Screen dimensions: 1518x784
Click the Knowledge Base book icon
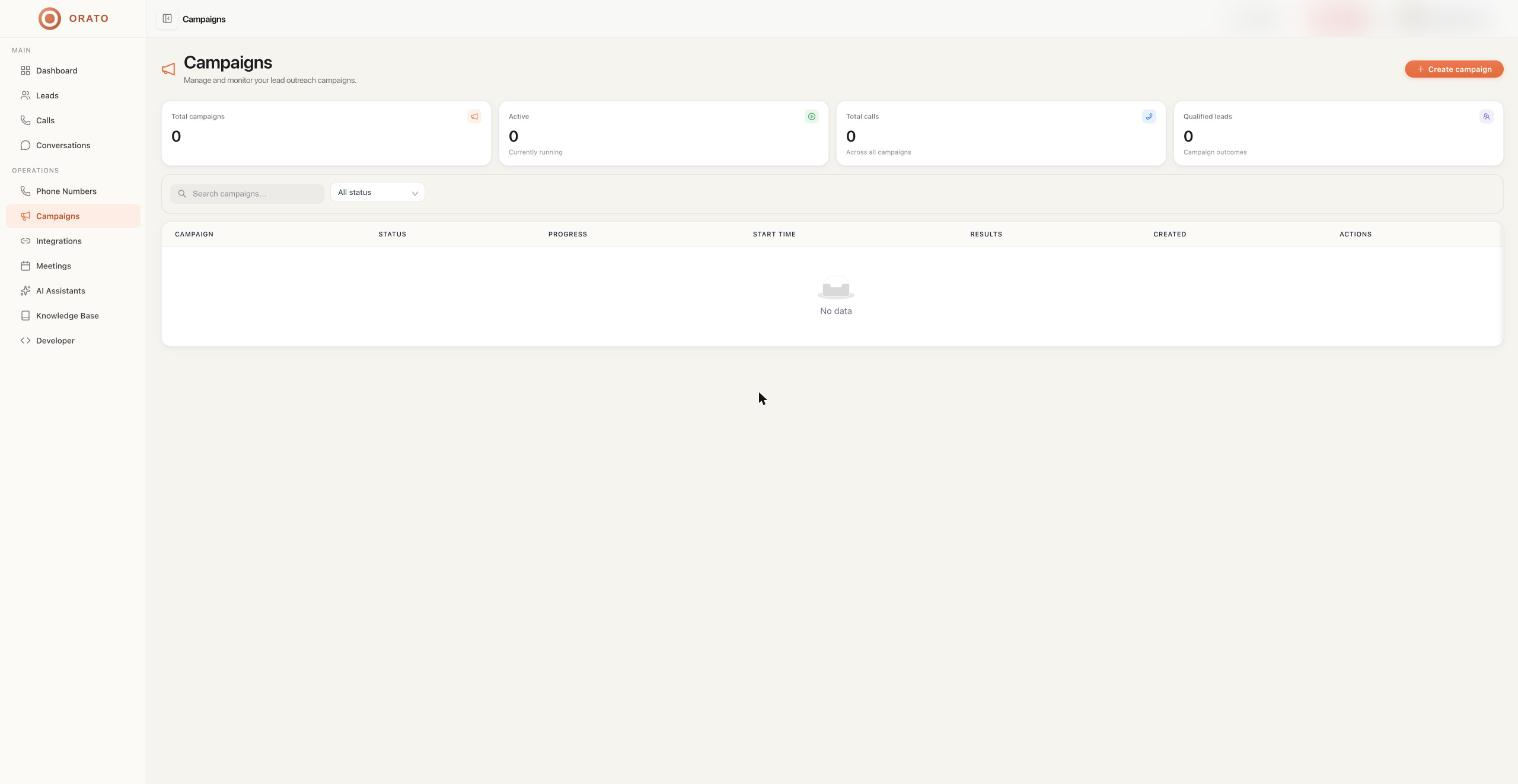[25, 316]
